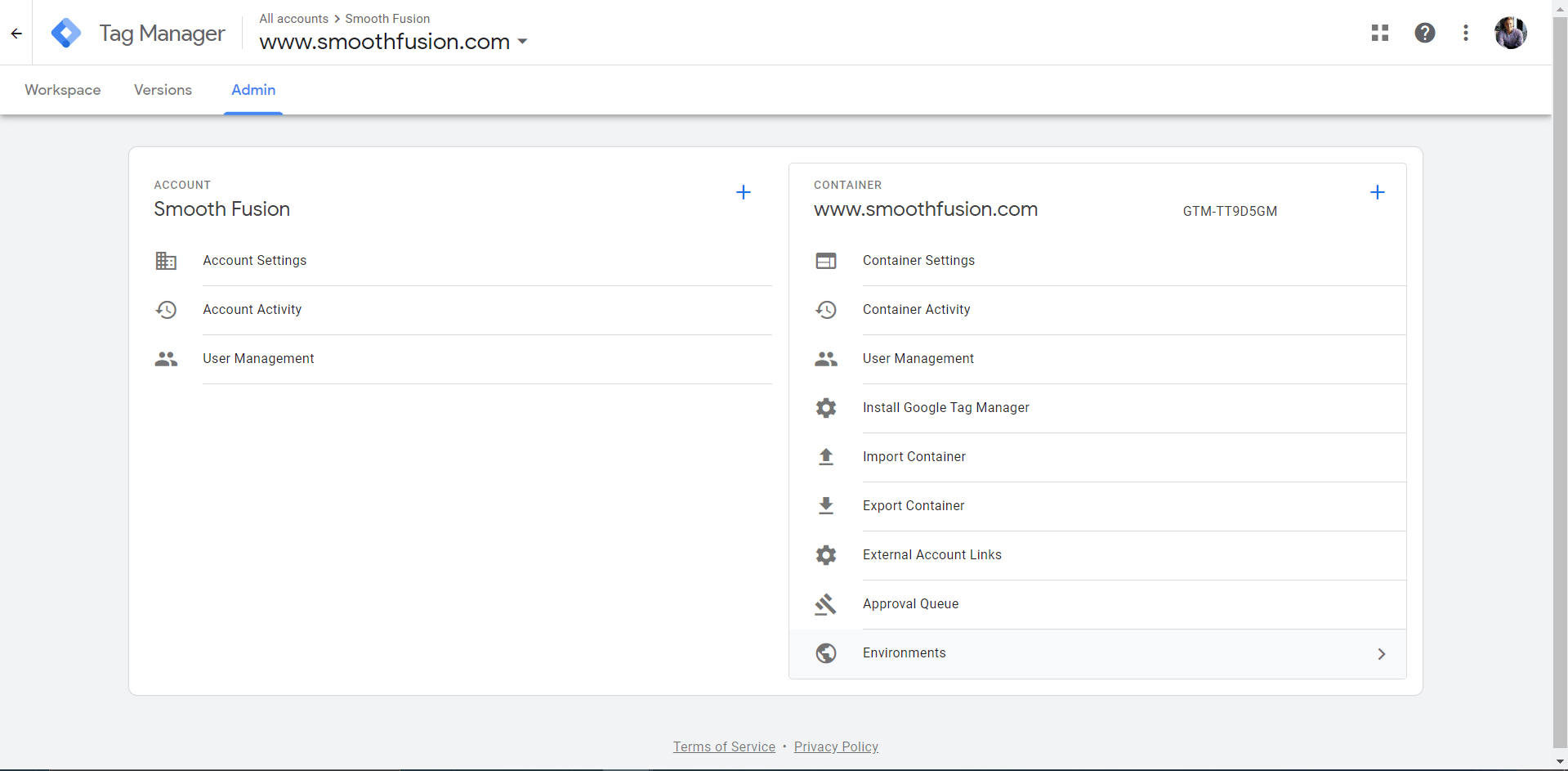Screen dimensions: 1568x771
Task: Open the Terms of Service link
Action: (x=724, y=746)
